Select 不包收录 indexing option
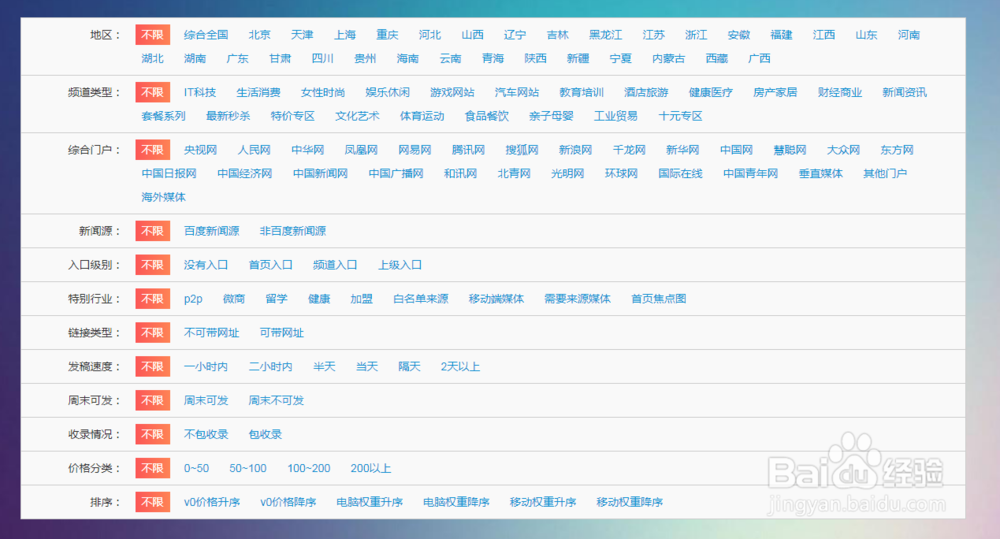 point(206,434)
